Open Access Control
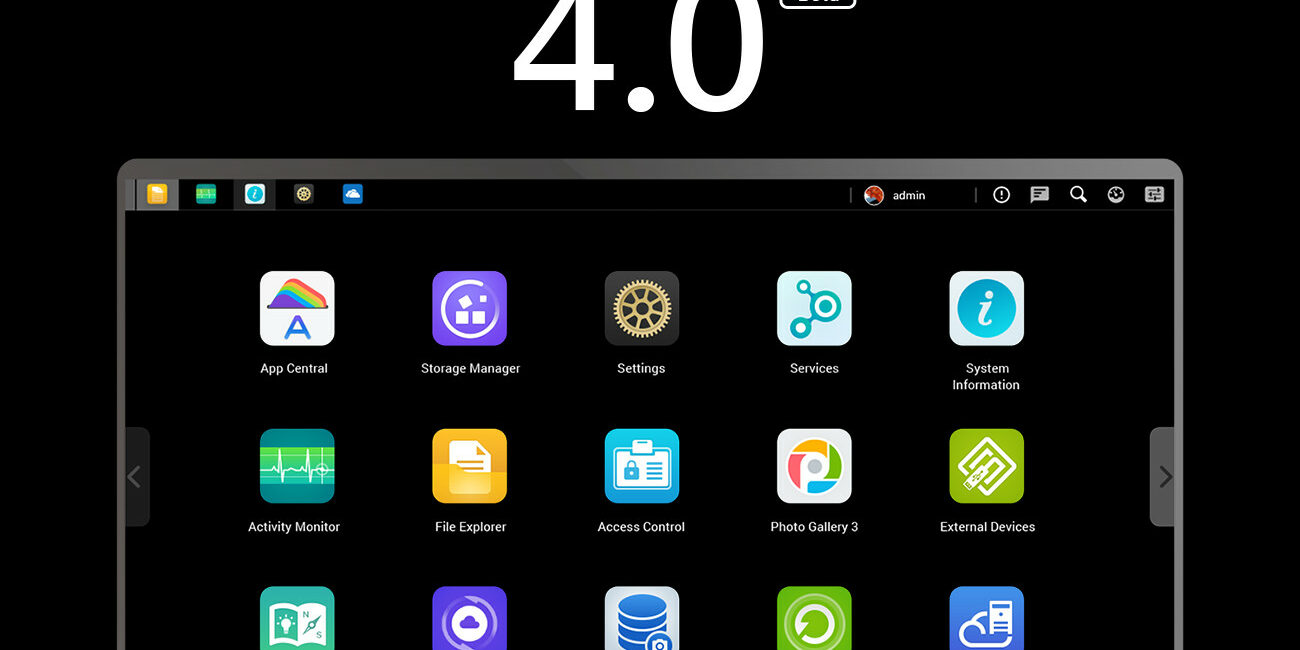 (x=641, y=466)
